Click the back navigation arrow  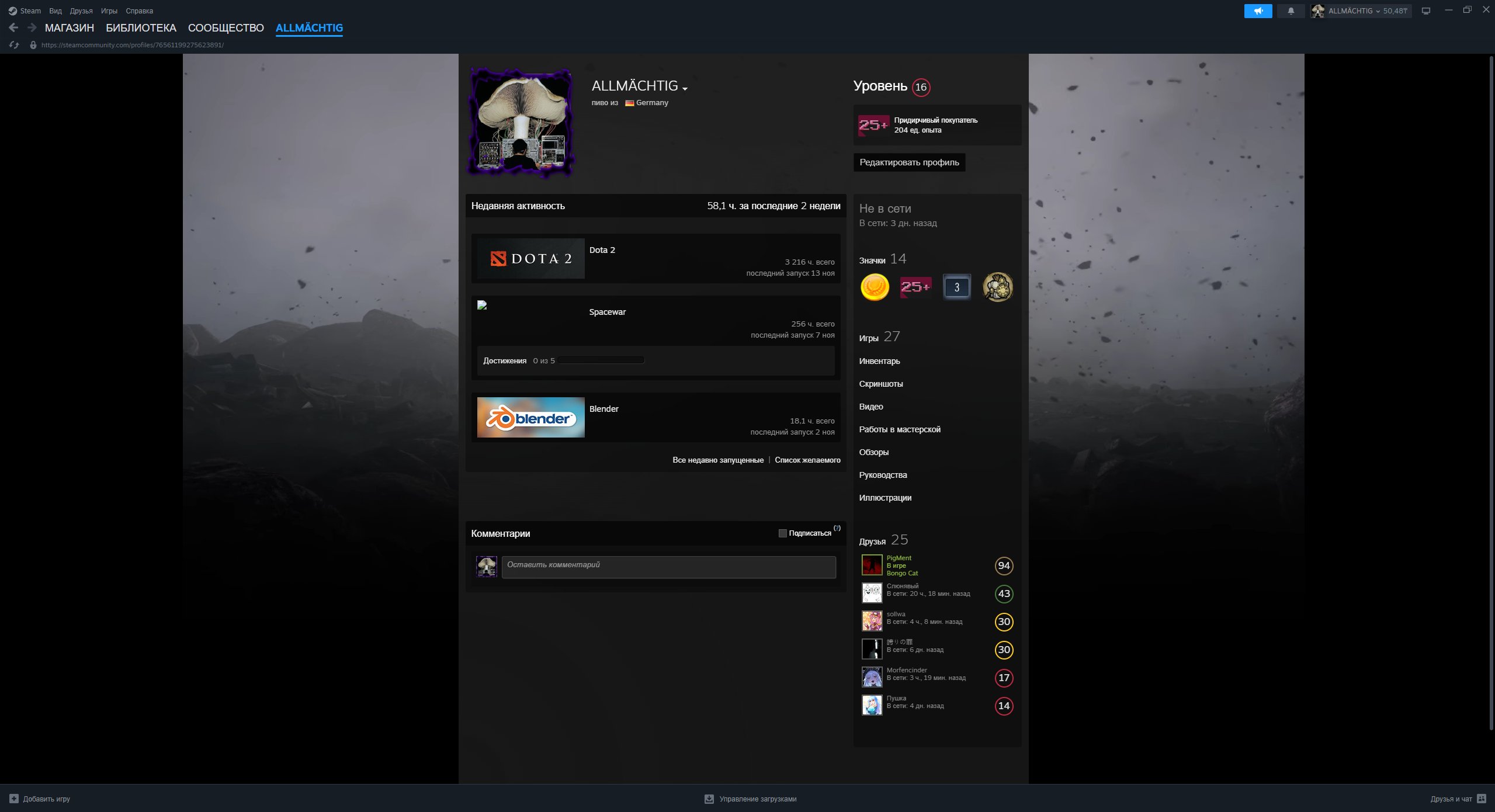[x=13, y=27]
